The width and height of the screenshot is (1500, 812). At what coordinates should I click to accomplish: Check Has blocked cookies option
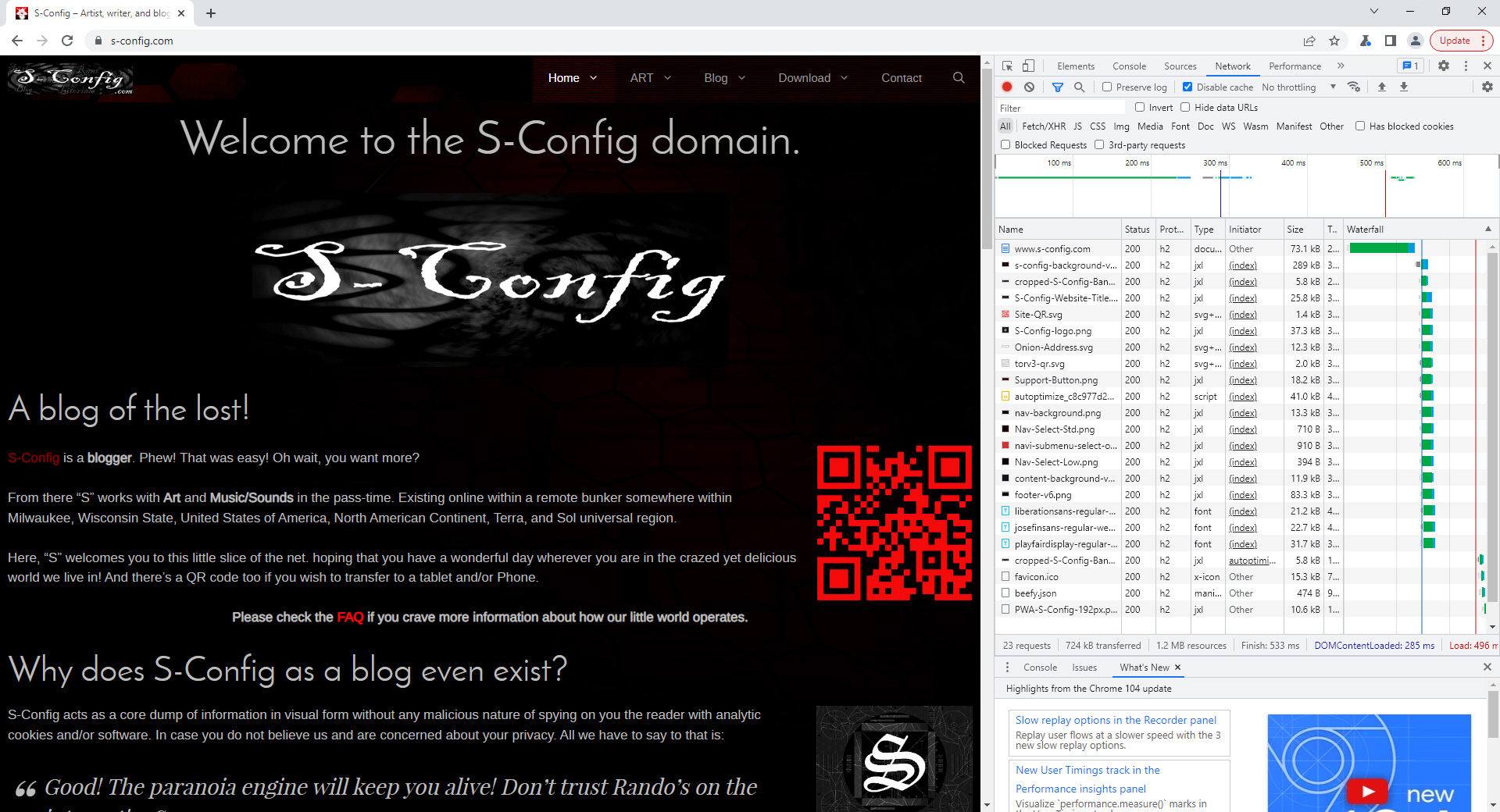point(1360,126)
